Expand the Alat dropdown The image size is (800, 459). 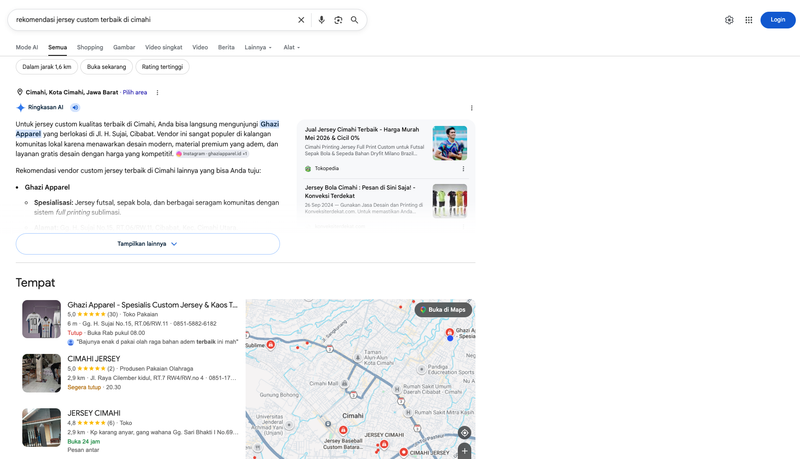tap(291, 47)
